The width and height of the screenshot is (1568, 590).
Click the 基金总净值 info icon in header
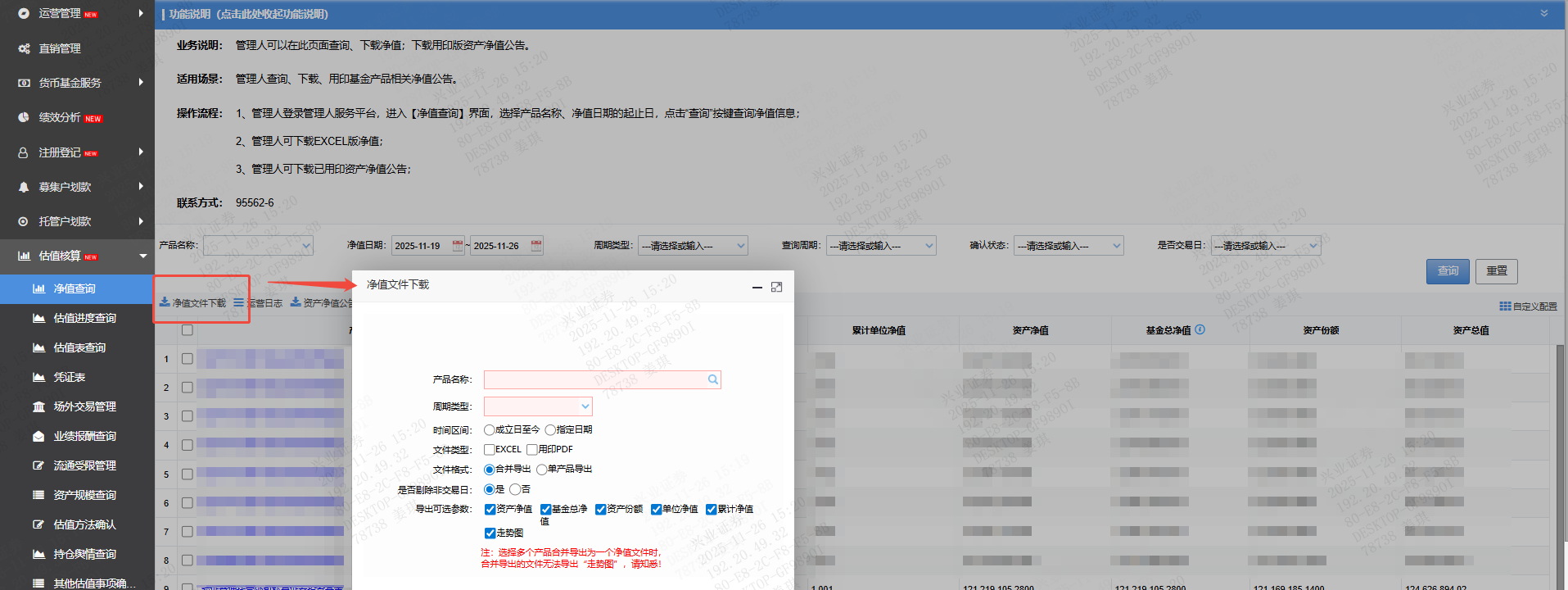pyautogui.click(x=1200, y=329)
